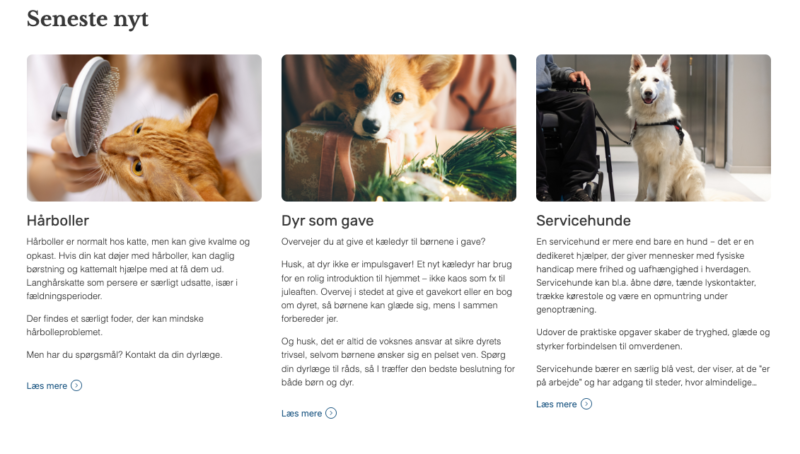Click the Hårboller article title

click(58, 220)
